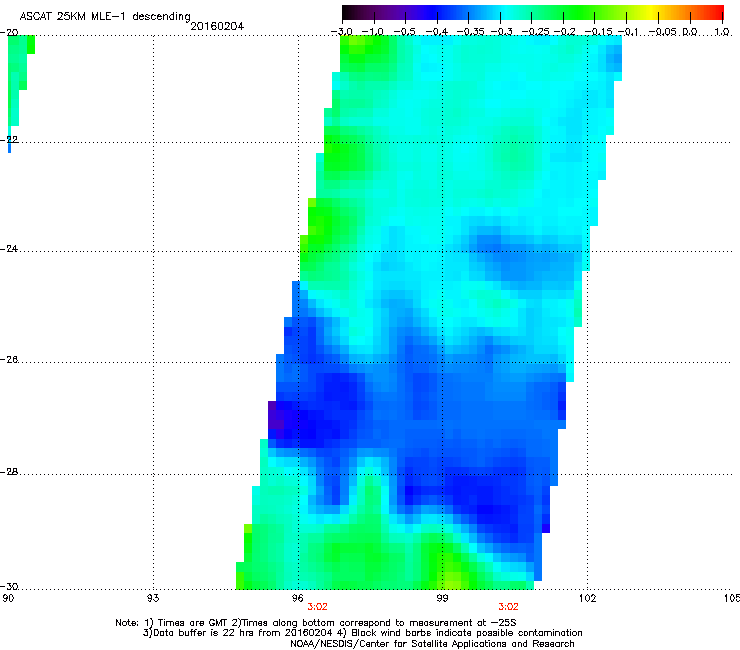
Task: Click the -0.05 colorbar label
Action: [x=663, y=32]
